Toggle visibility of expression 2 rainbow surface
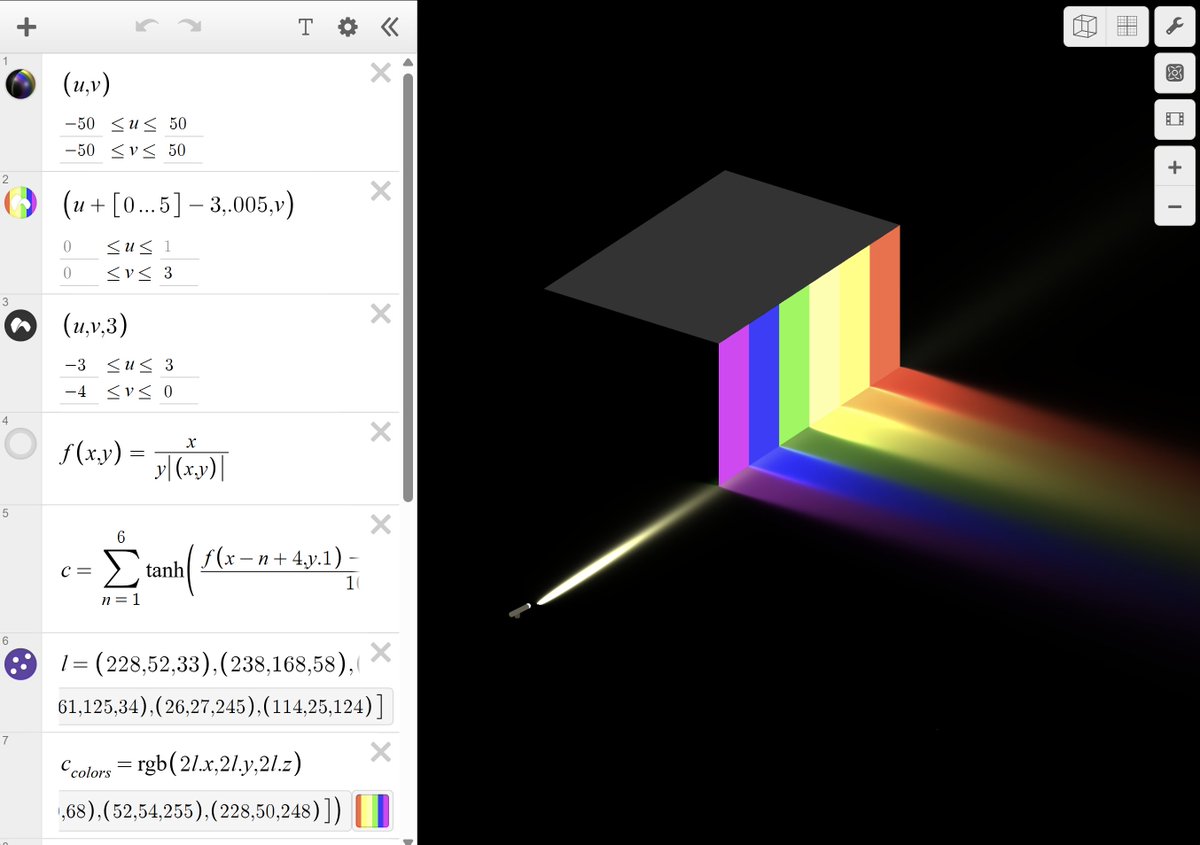The width and height of the screenshot is (1200, 845). [x=21, y=203]
